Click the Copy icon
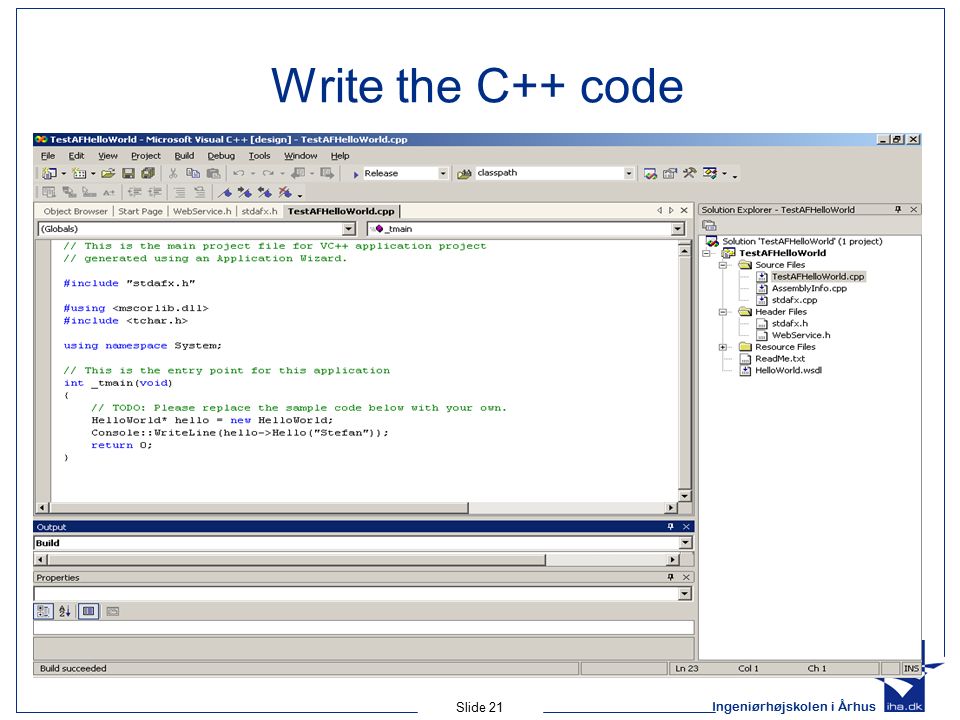Viewport: 960px width, 720px height. click(193, 174)
